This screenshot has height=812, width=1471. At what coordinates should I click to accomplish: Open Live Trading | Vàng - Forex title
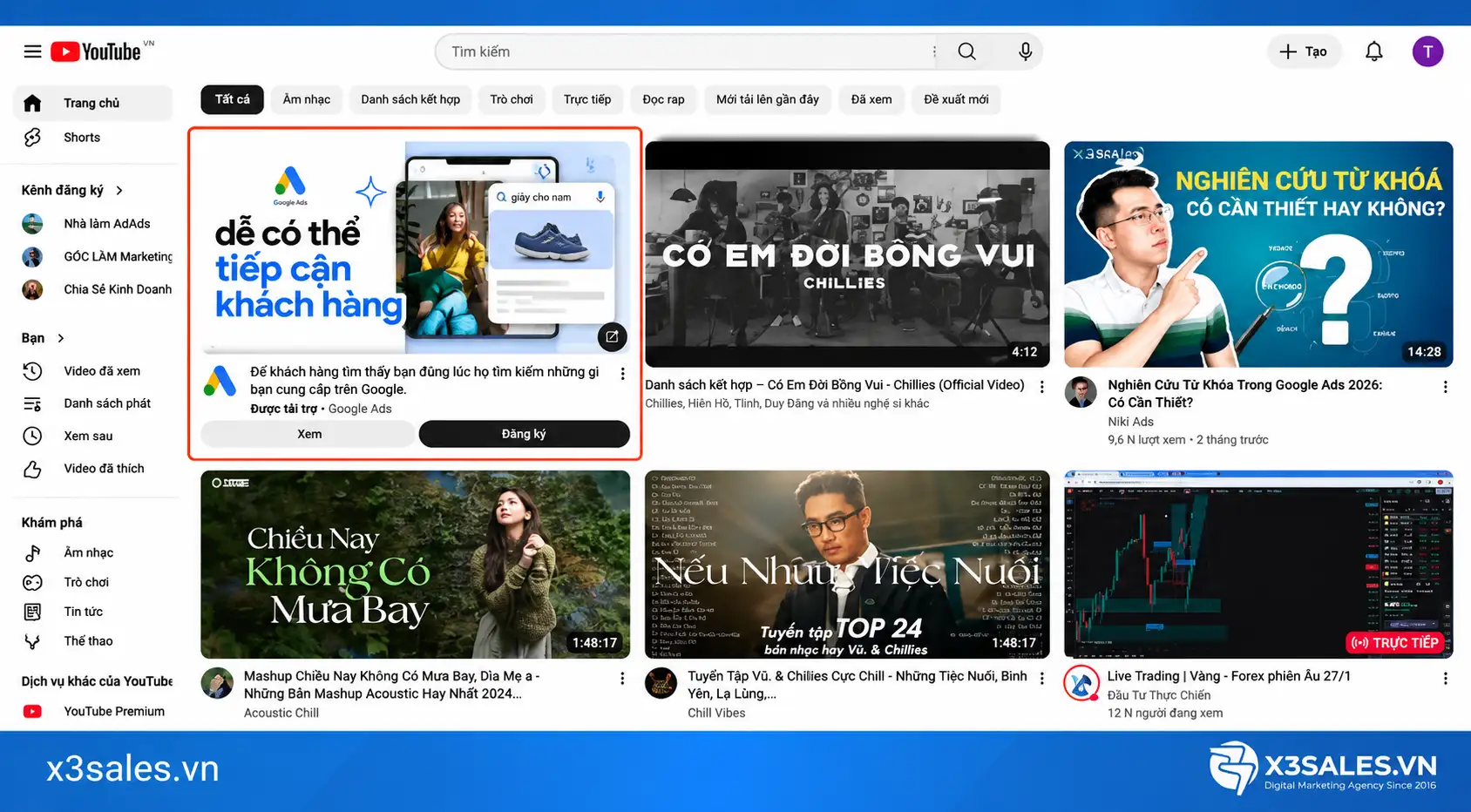[1229, 676]
